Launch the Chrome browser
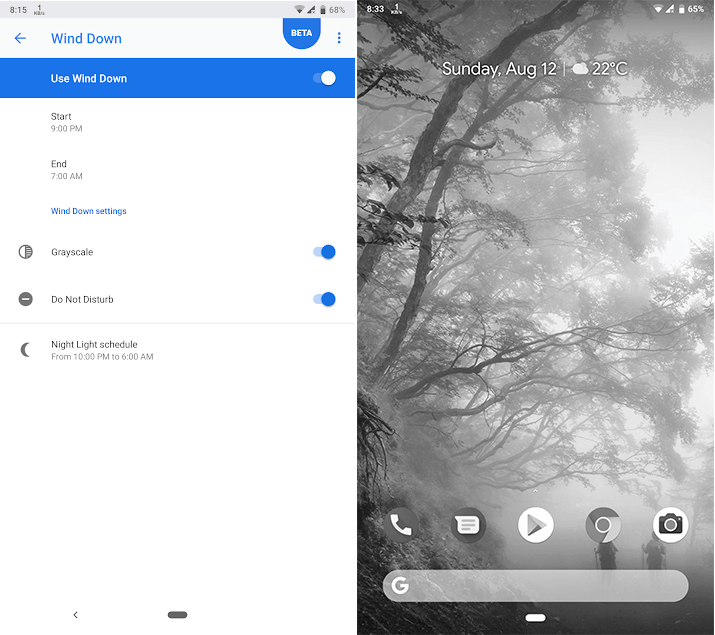The height and width of the screenshot is (635, 715). 603,525
